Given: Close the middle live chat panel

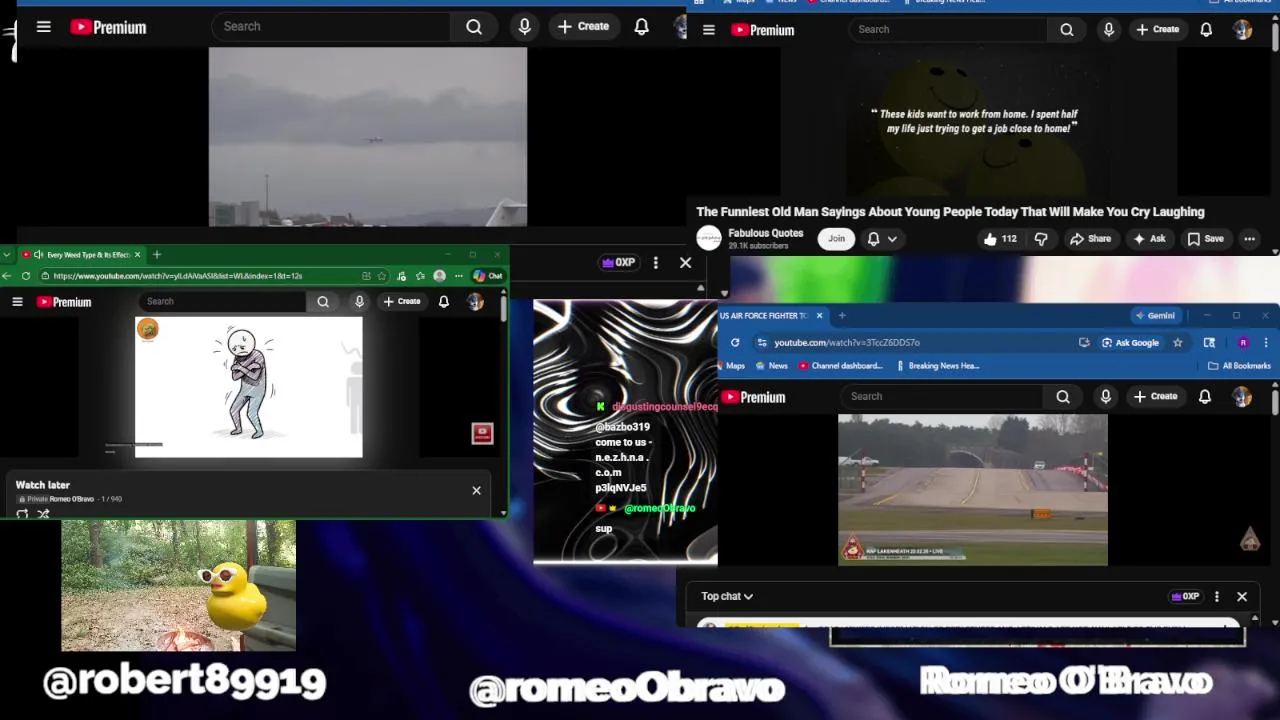Looking at the screenshot, I should point(685,263).
